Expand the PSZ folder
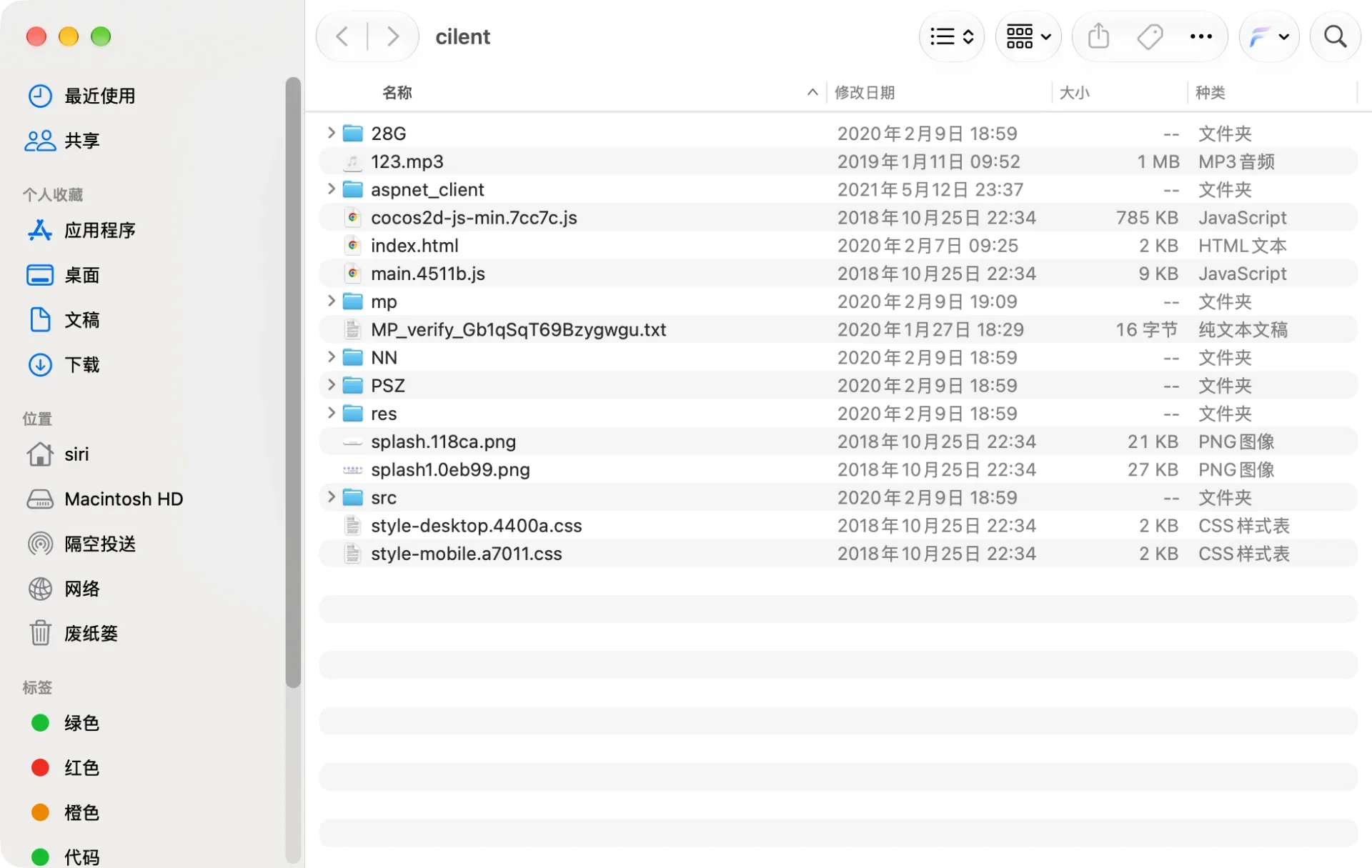1372x868 pixels. click(x=331, y=384)
